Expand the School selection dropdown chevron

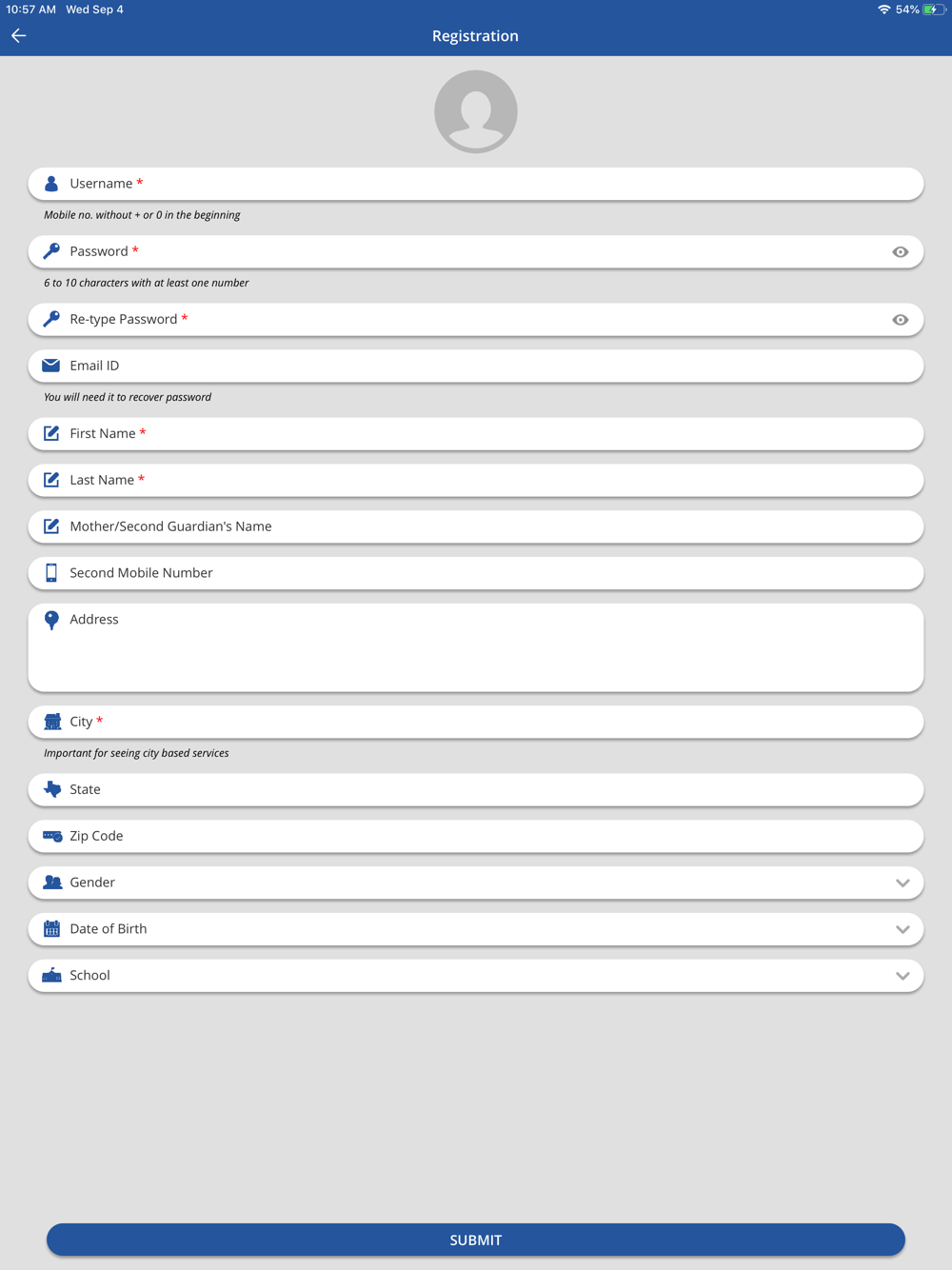pyautogui.click(x=902, y=977)
